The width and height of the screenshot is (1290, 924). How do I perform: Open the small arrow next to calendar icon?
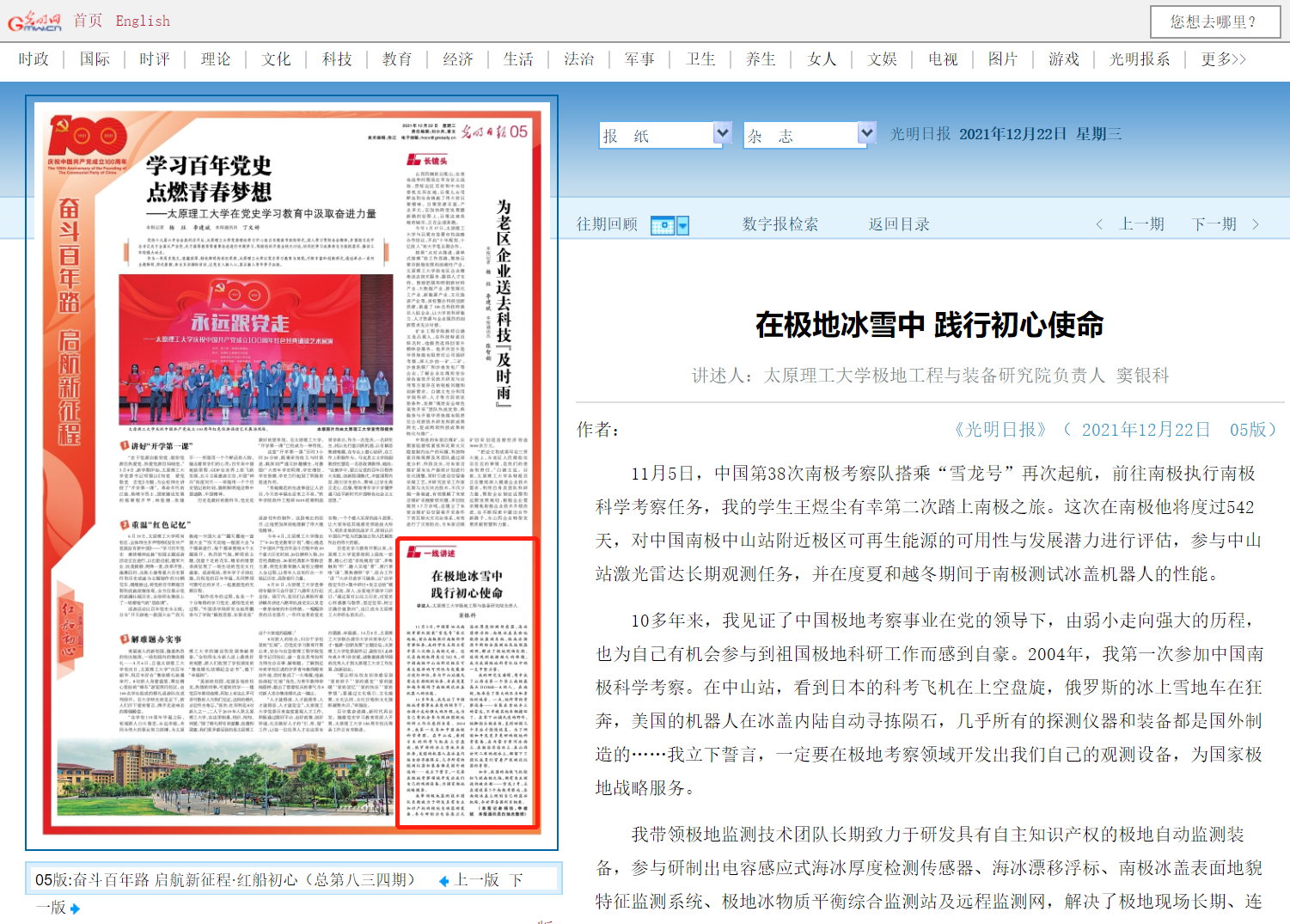point(683,226)
